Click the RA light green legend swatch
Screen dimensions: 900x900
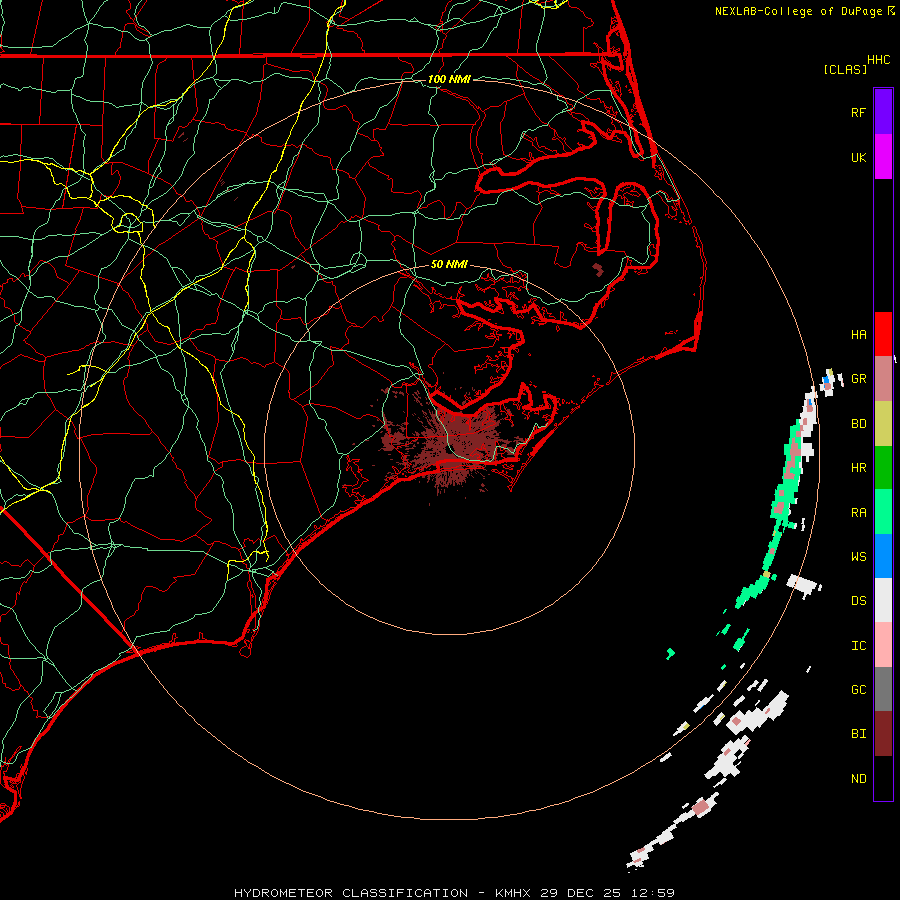click(883, 512)
